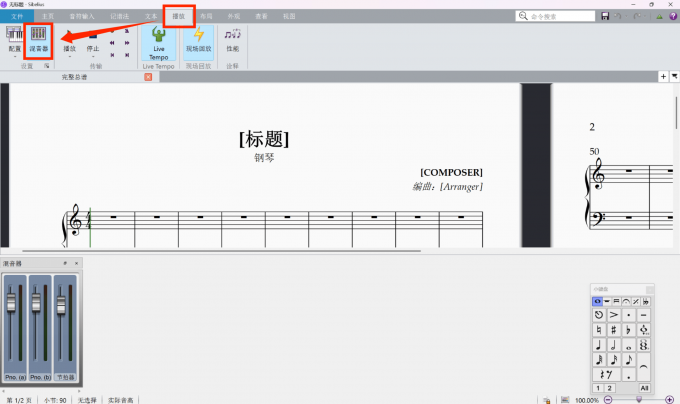This screenshot has width=680, height=404.
Task: Click the rest button on keypad
Action: (606, 375)
